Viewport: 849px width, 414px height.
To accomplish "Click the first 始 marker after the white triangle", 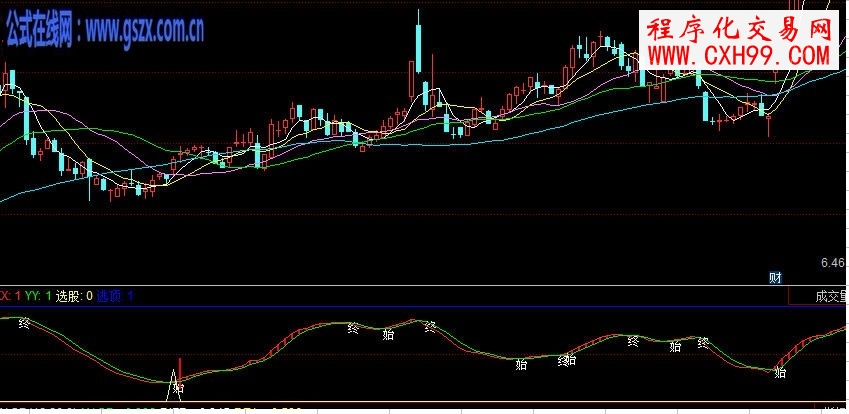I will click(388, 335).
